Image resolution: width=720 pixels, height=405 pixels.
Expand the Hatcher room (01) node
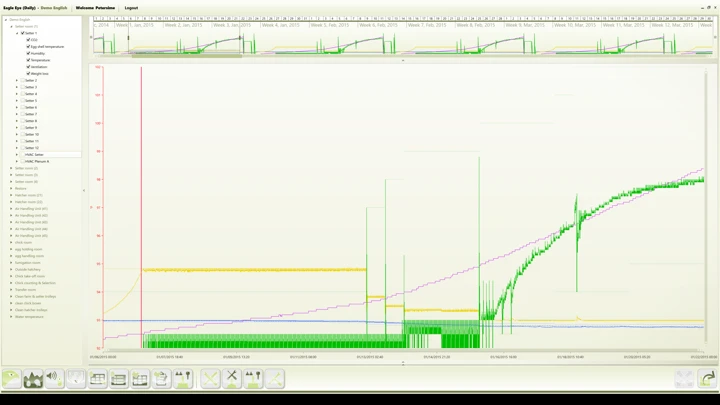(11, 194)
